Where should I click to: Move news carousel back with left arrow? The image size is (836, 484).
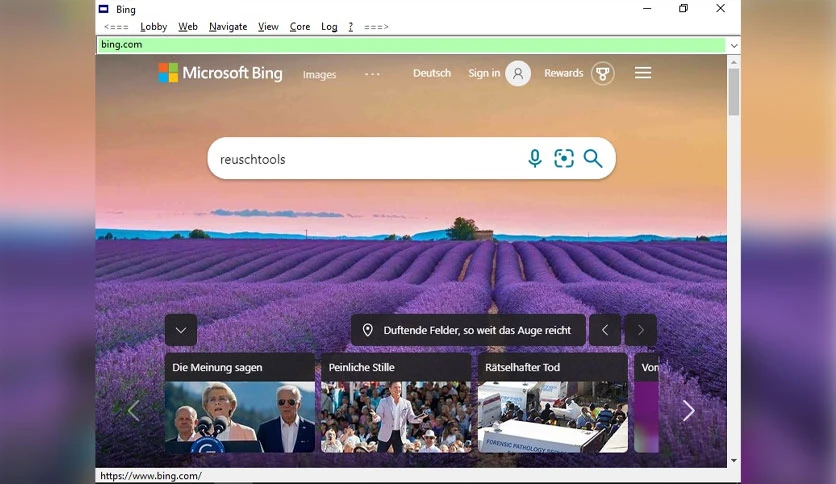[133, 410]
